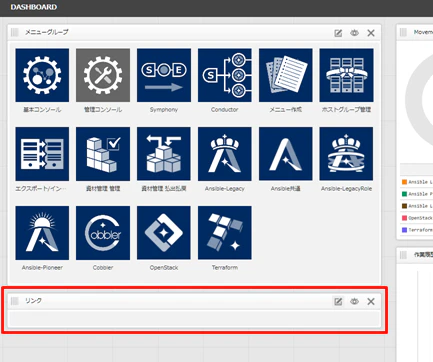The image size is (433, 362).
Task: Remove the メニューグループ widget
Action: 371,33
